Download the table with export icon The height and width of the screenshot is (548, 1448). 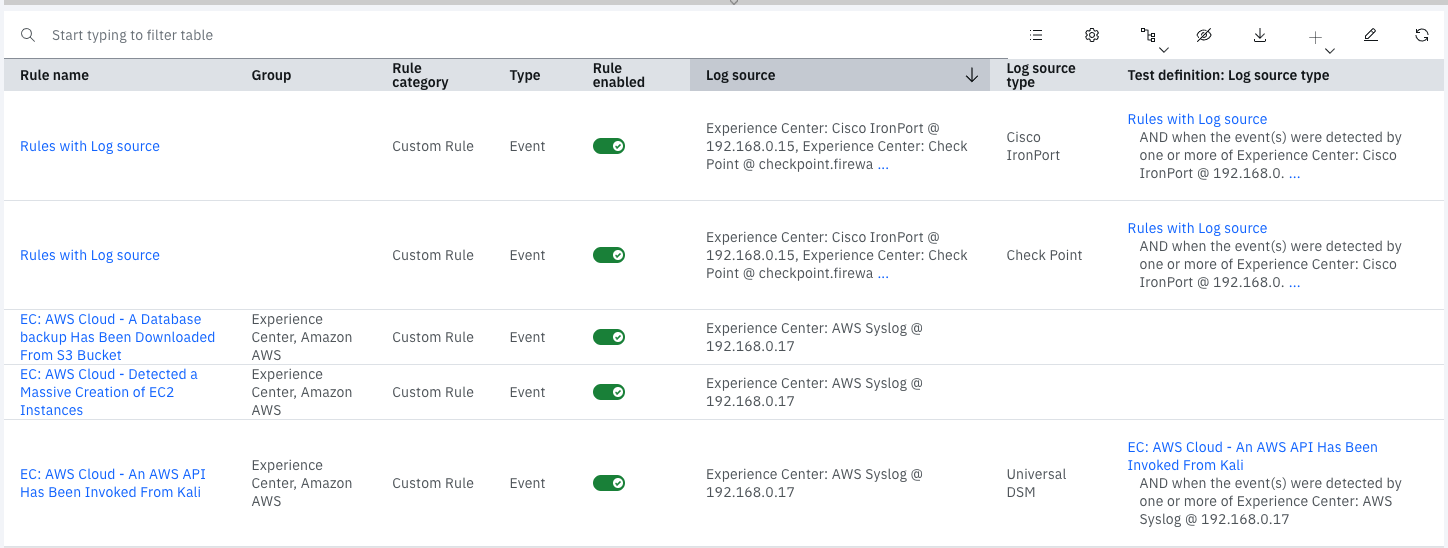tap(1260, 35)
